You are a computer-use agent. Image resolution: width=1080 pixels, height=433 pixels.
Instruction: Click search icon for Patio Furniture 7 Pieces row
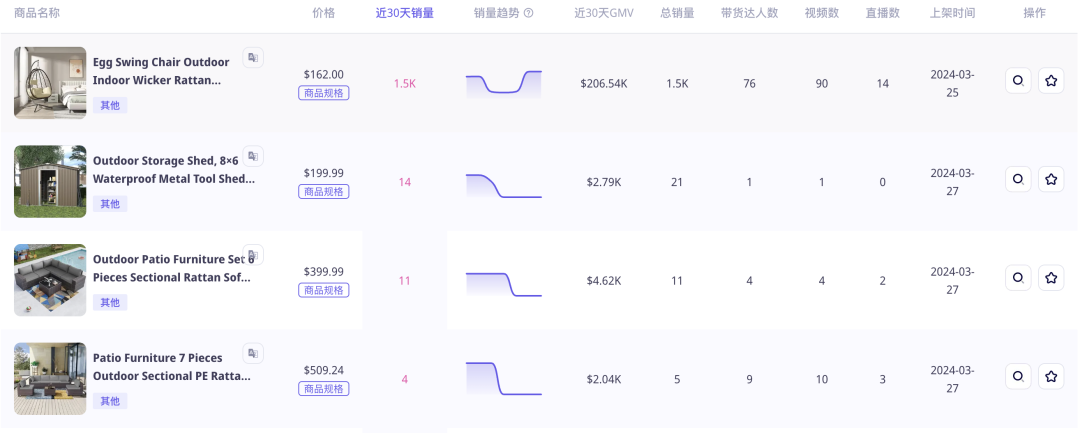(1018, 377)
